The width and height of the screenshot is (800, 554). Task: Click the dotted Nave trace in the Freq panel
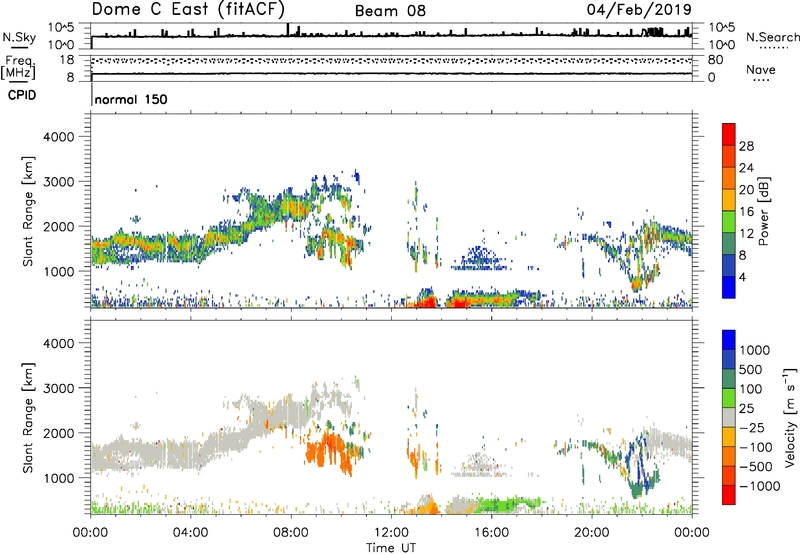391,61
